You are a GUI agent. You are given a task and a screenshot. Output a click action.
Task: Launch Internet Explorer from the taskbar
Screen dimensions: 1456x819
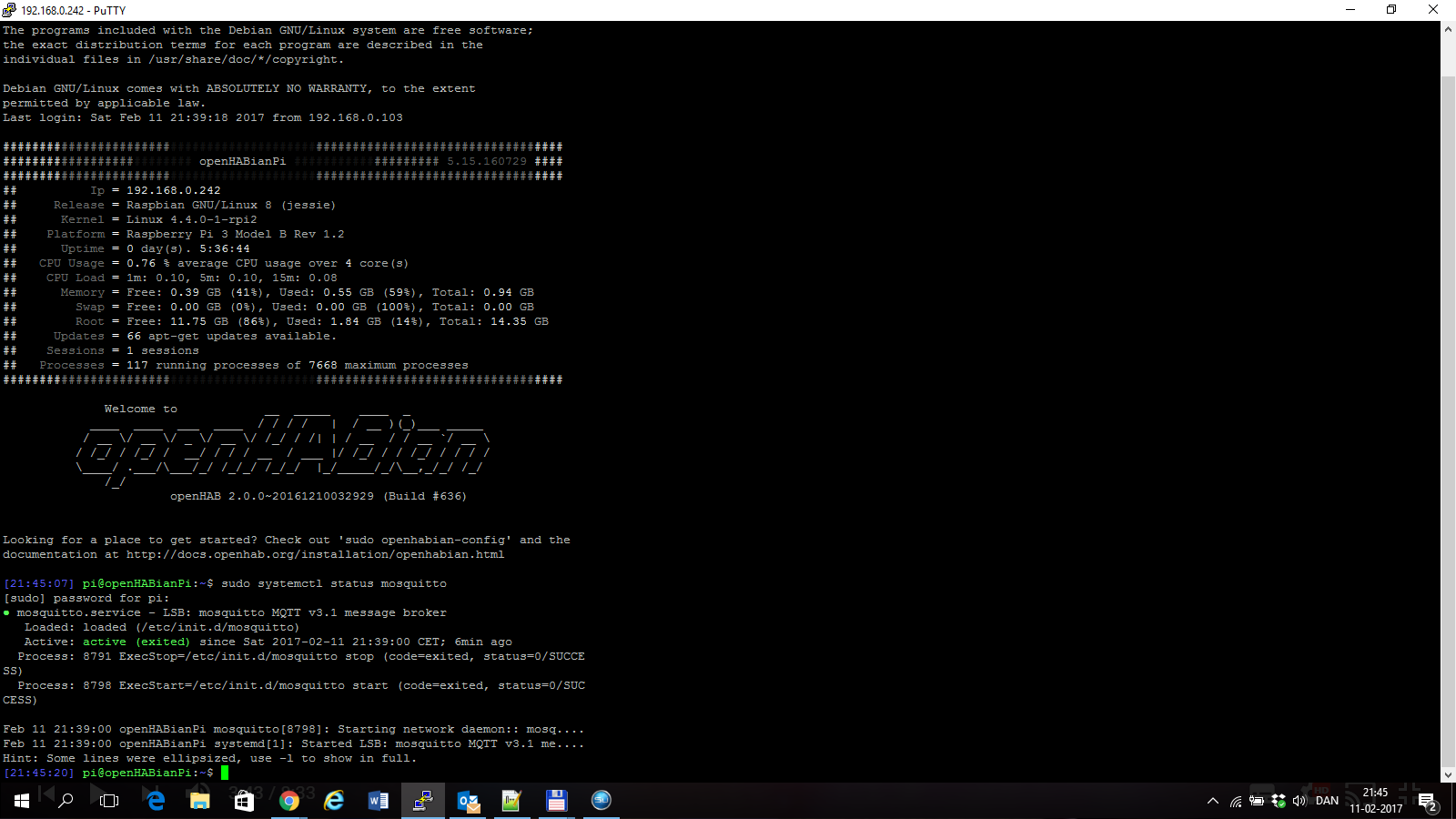tap(334, 801)
